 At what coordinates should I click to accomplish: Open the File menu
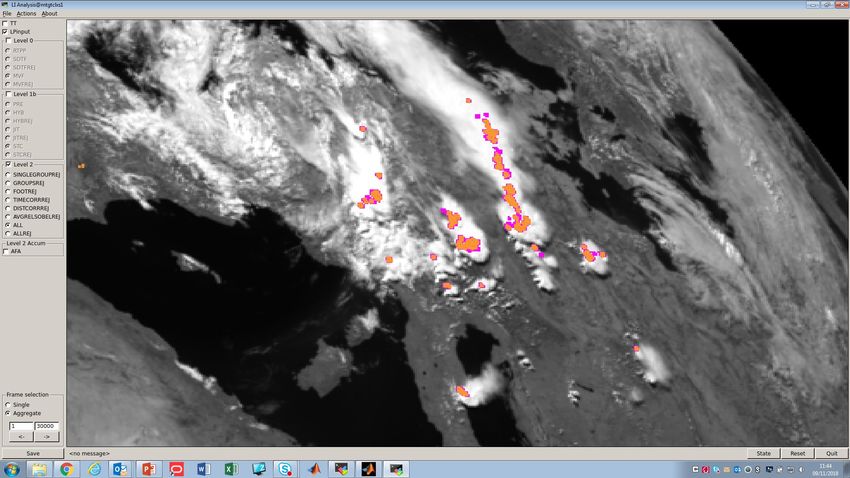pyautogui.click(x=7, y=14)
